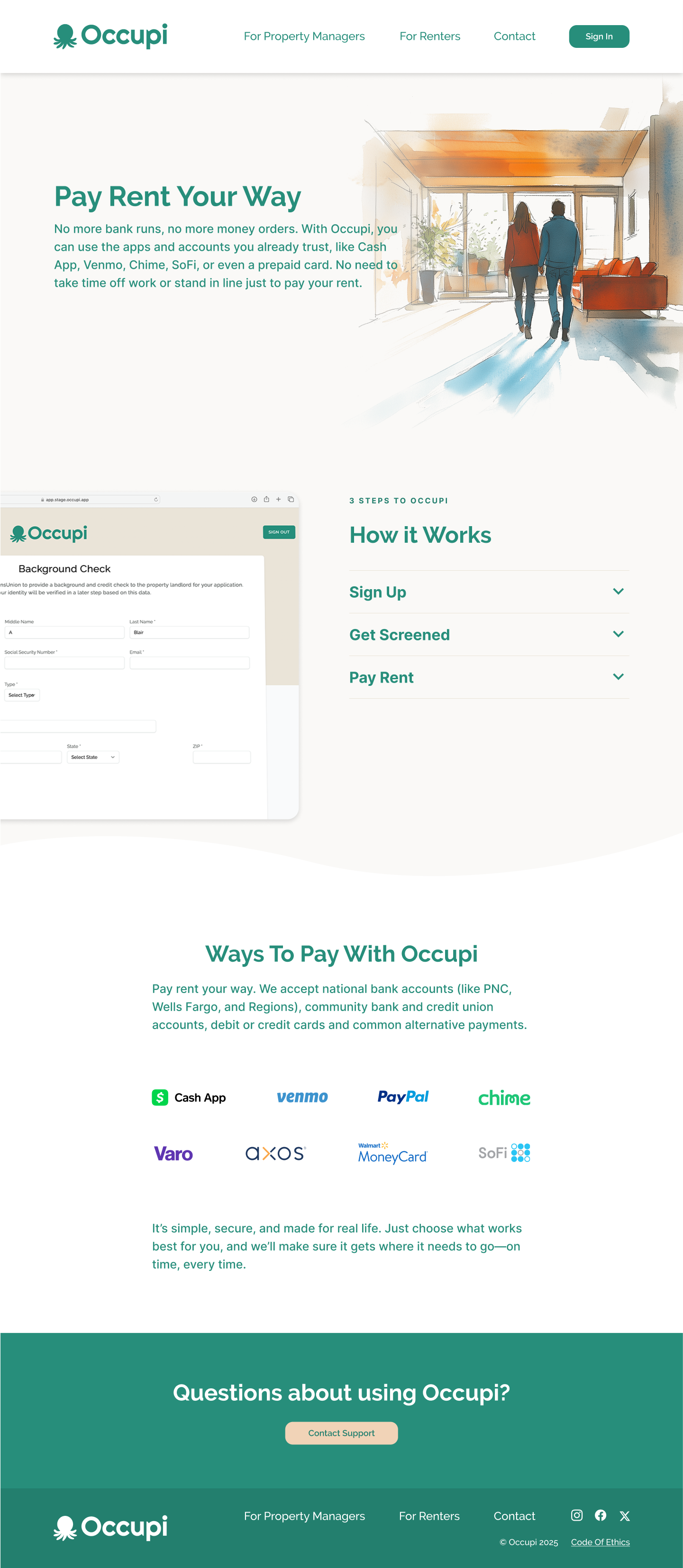Click the Chime logo
This screenshot has width=683, height=1568.
(504, 1097)
